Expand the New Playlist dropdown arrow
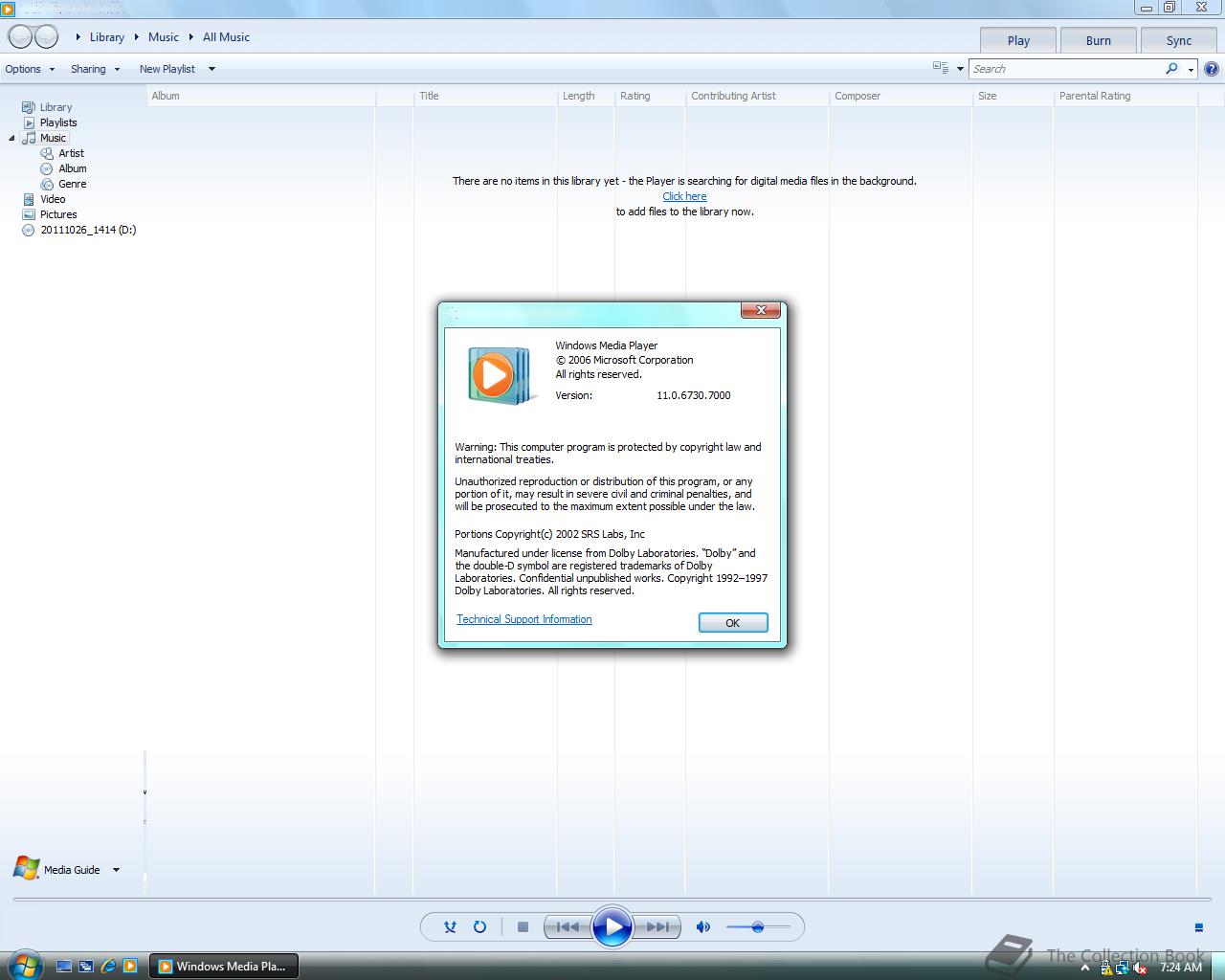Screen dimensions: 1225x980 point(212,69)
